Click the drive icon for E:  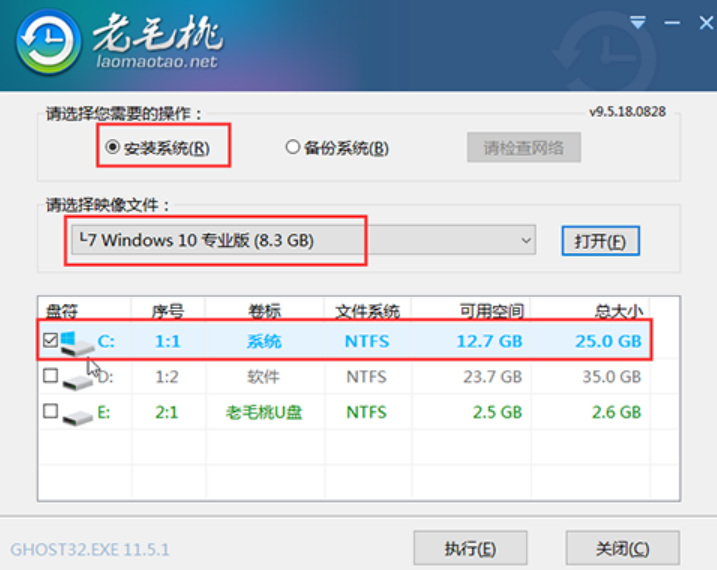[77, 416]
